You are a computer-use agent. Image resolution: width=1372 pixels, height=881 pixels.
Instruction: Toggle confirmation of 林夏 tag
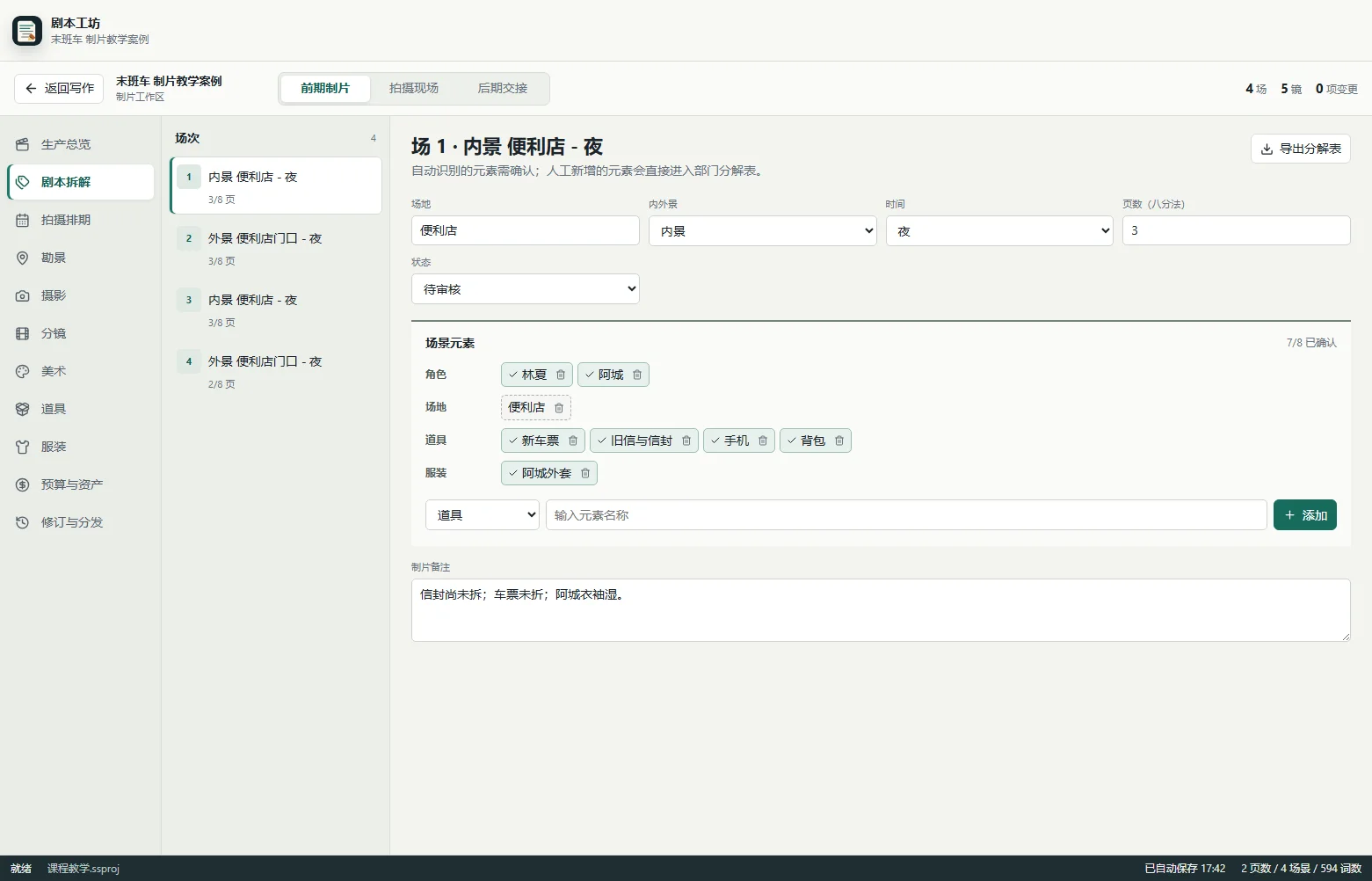coord(527,375)
